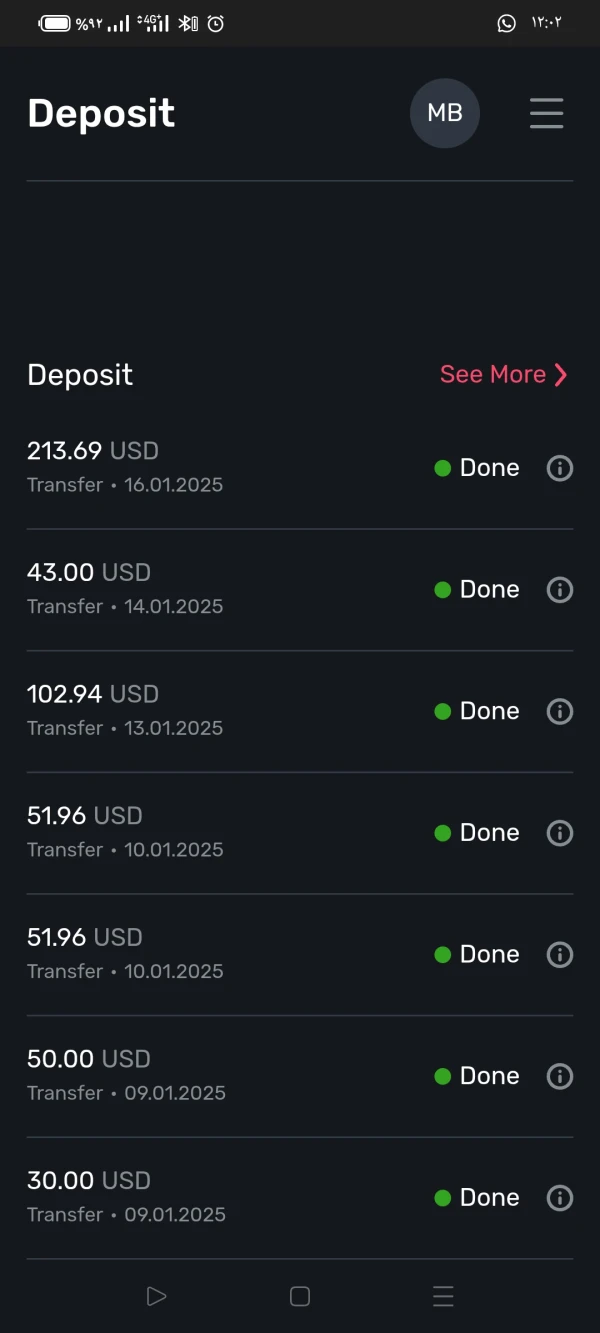Show info for the 102.94 USD deposit
Screen dimensions: 600x1333
pyautogui.click(x=560, y=711)
